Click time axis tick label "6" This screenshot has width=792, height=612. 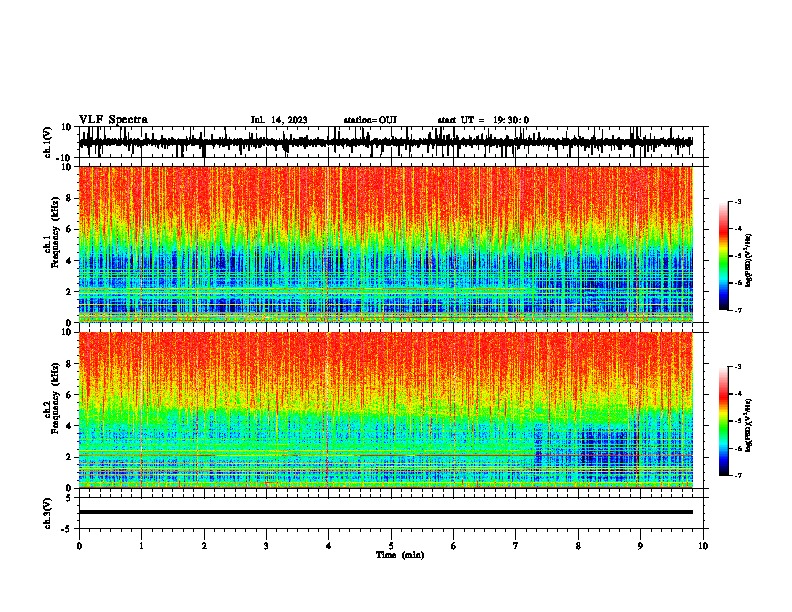pos(454,546)
